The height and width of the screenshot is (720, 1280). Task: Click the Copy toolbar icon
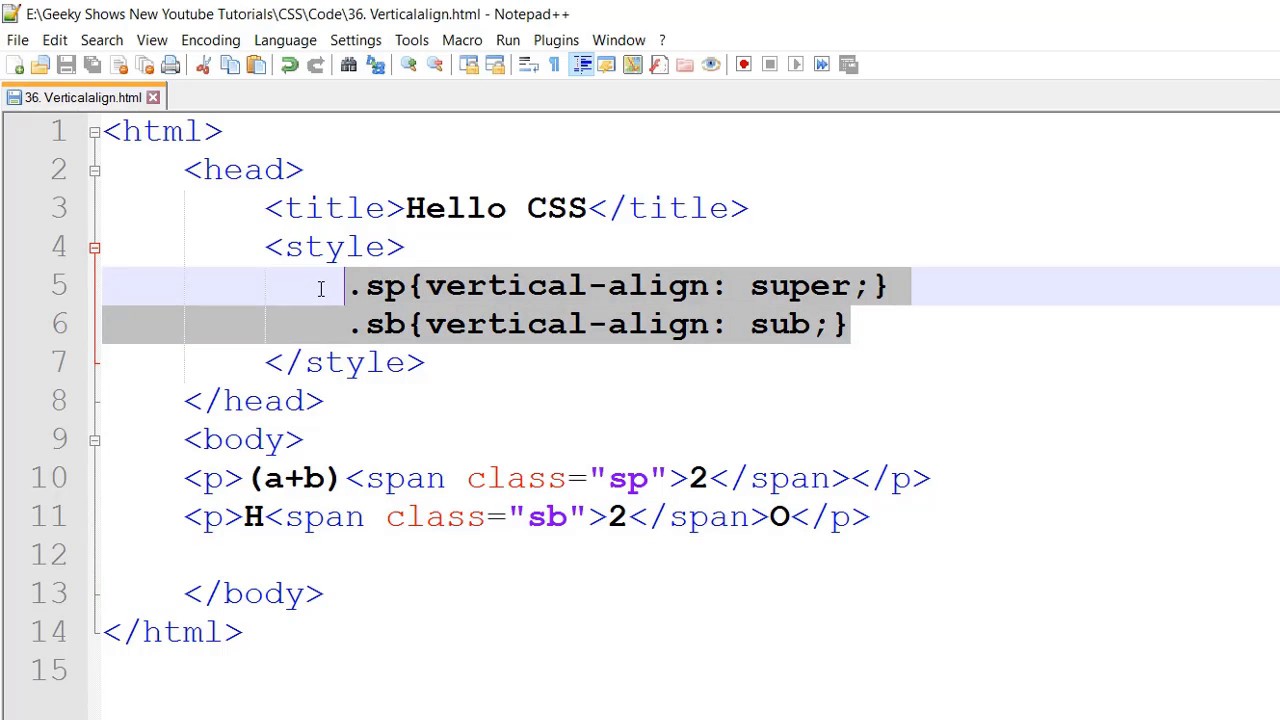click(x=230, y=65)
